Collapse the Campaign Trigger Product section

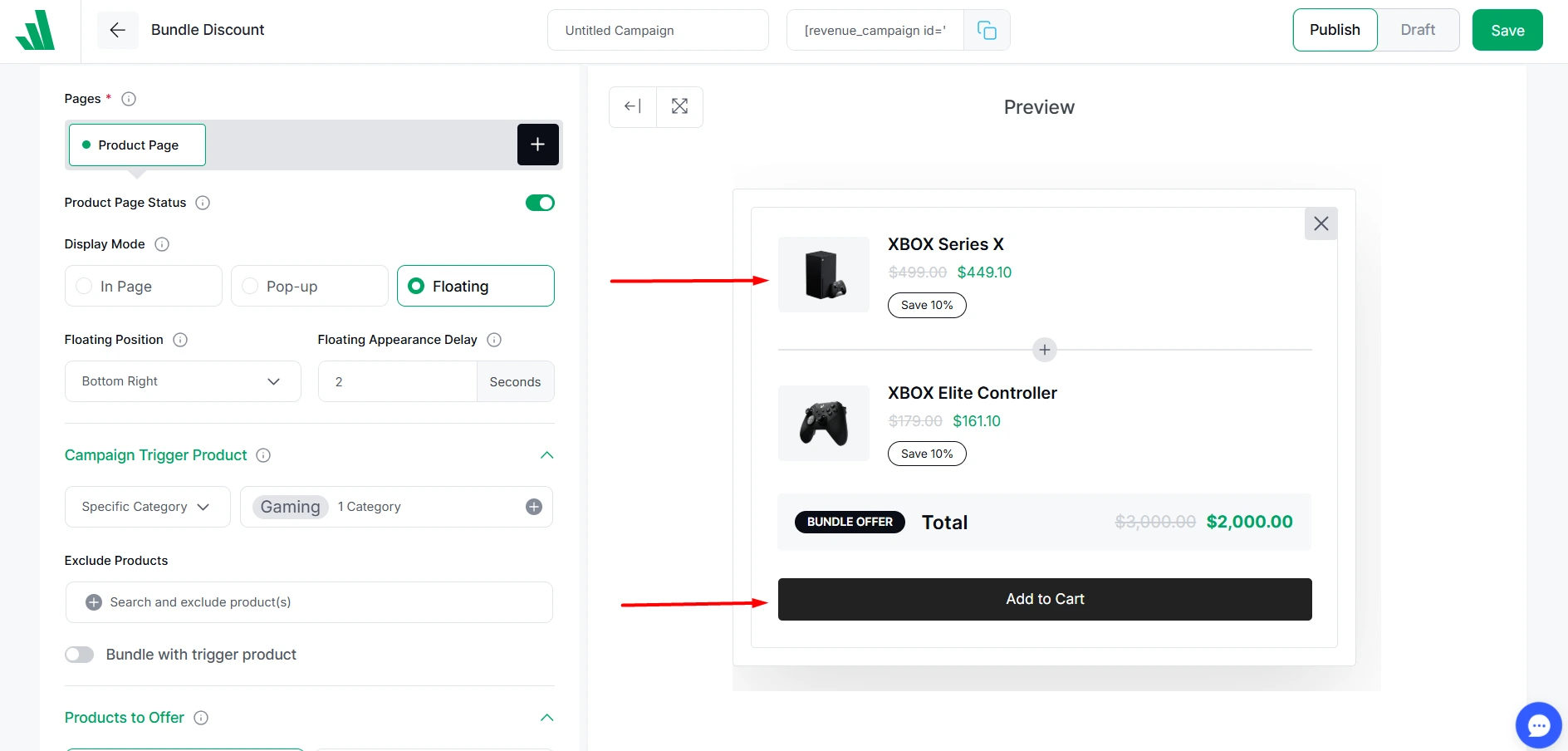[546, 455]
